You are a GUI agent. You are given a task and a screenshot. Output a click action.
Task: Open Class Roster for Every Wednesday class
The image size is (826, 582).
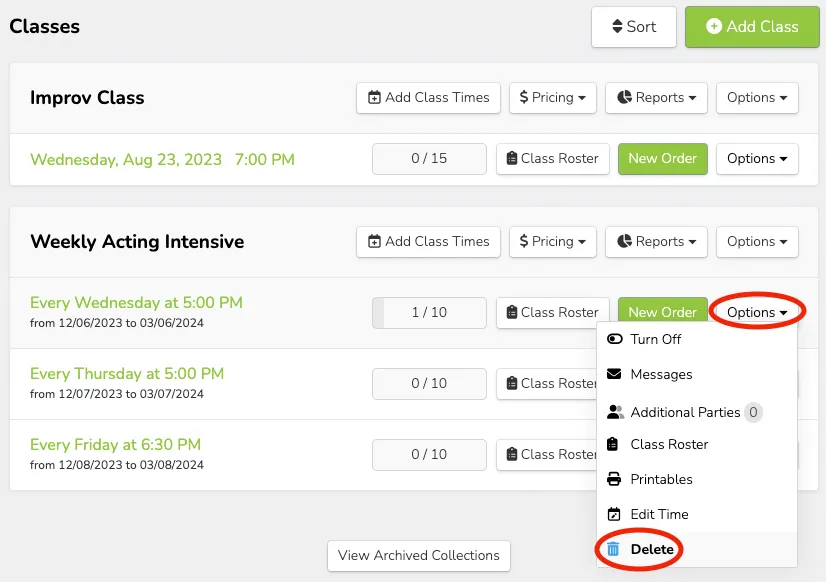553,313
